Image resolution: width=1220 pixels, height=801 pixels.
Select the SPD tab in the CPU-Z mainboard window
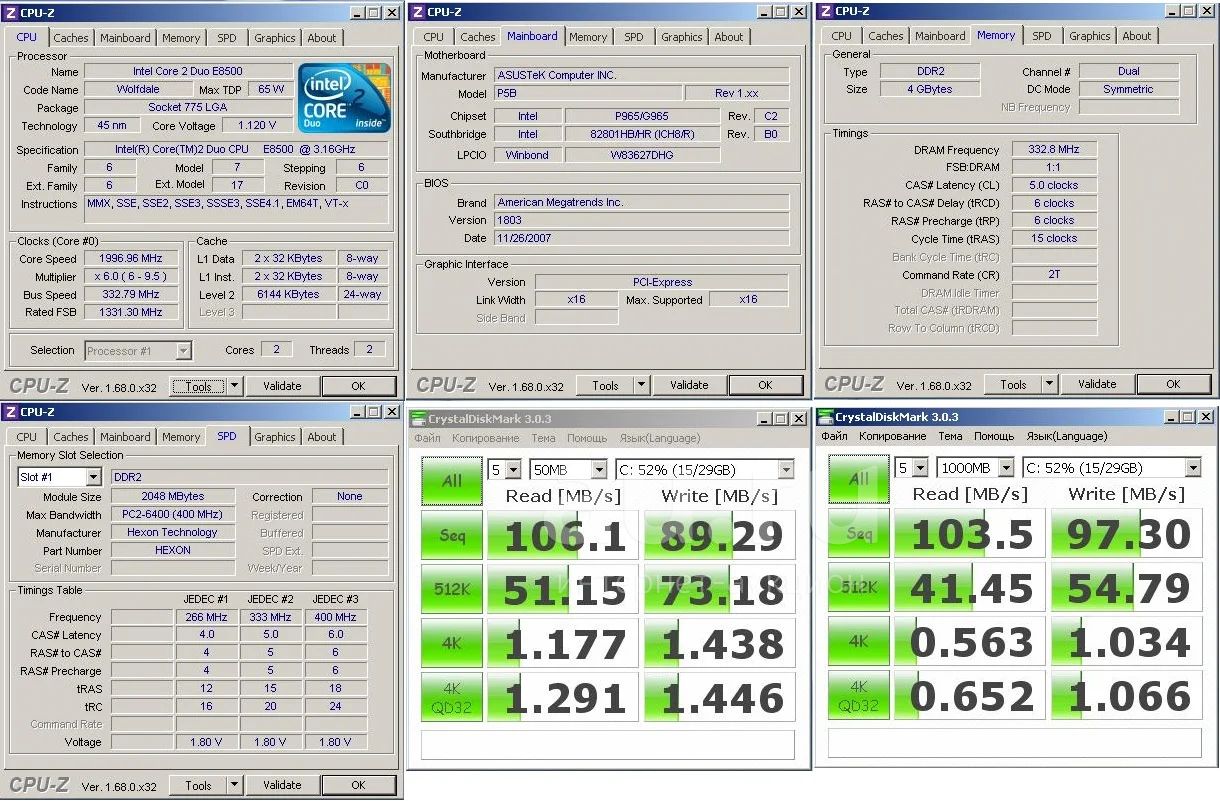pyautogui.click(x=634, y=37)
